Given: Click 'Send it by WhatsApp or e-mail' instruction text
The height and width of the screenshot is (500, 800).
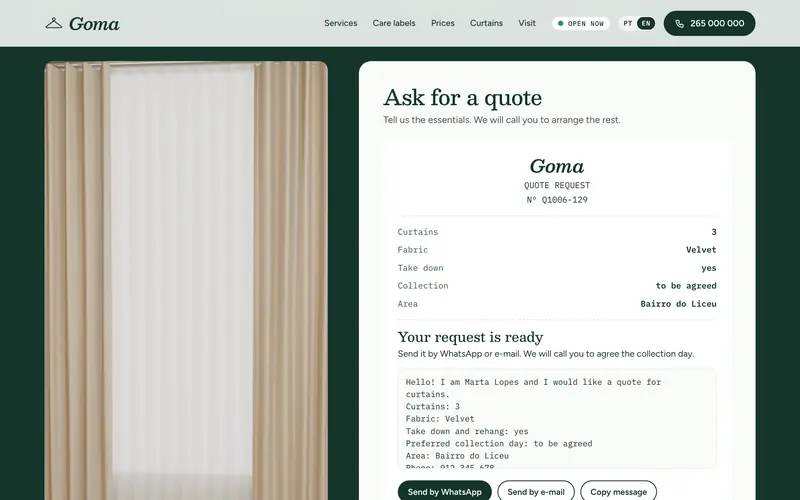Looking at the screenshot, I should pyautogui.click(x=545, y=354).
